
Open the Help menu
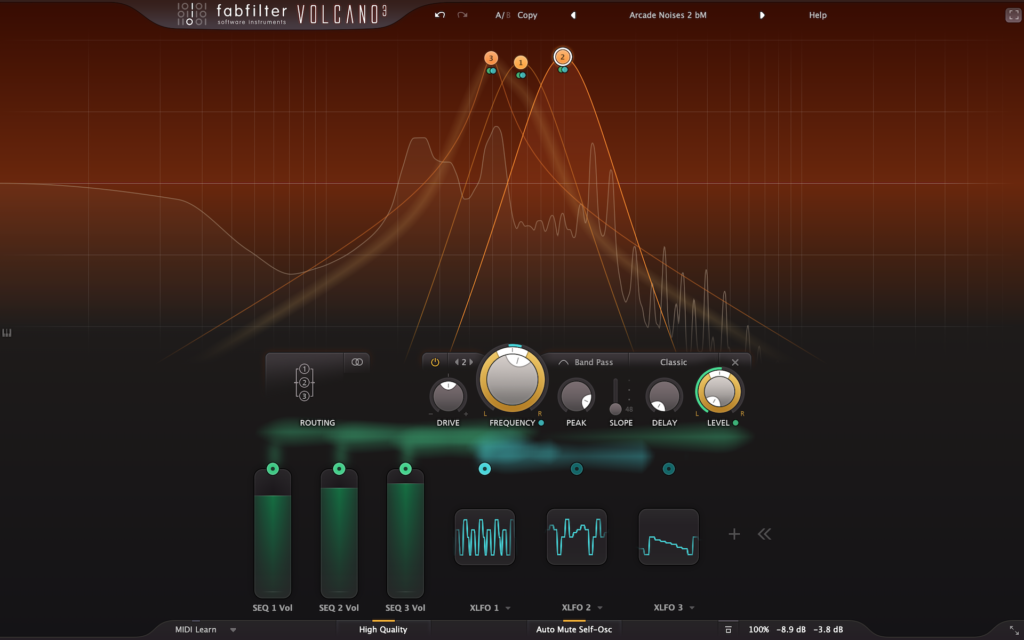tap(817, 15)
